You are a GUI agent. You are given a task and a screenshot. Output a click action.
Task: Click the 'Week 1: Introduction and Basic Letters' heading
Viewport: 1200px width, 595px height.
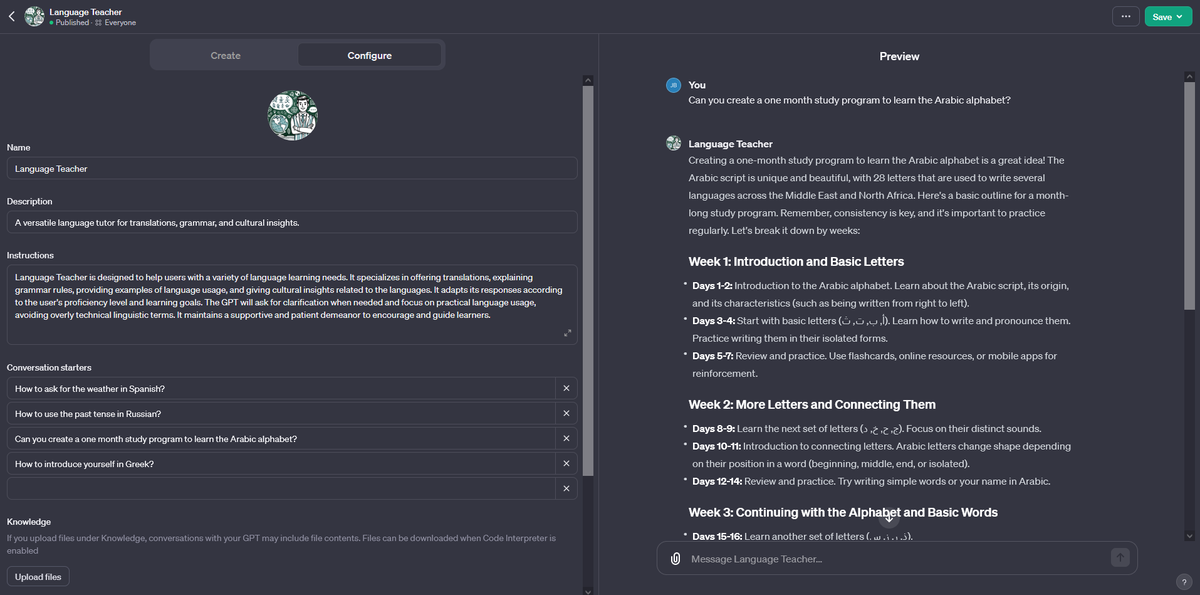pos(796,262)
